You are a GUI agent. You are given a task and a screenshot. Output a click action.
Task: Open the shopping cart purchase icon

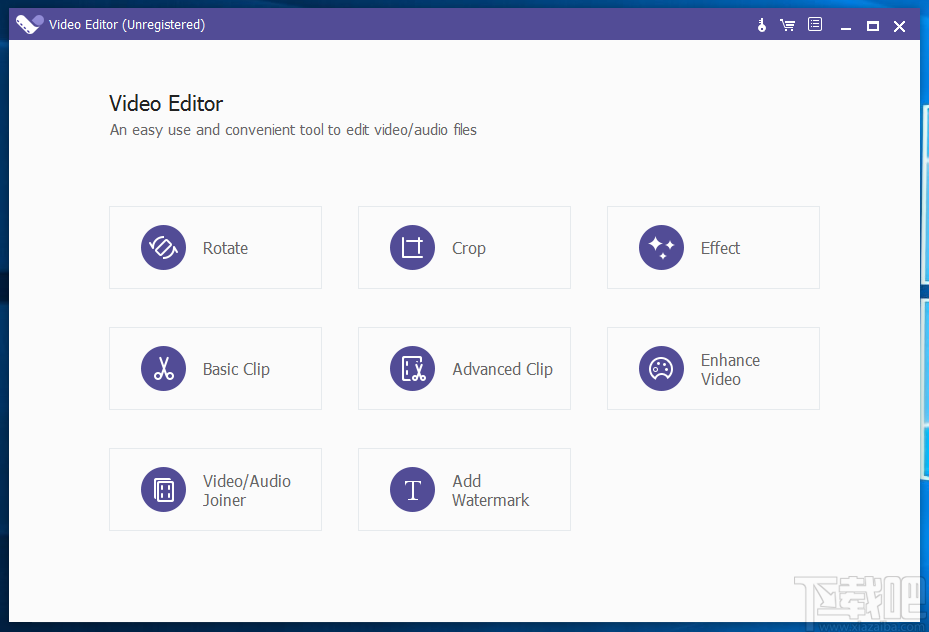click(x=787, y=25)
